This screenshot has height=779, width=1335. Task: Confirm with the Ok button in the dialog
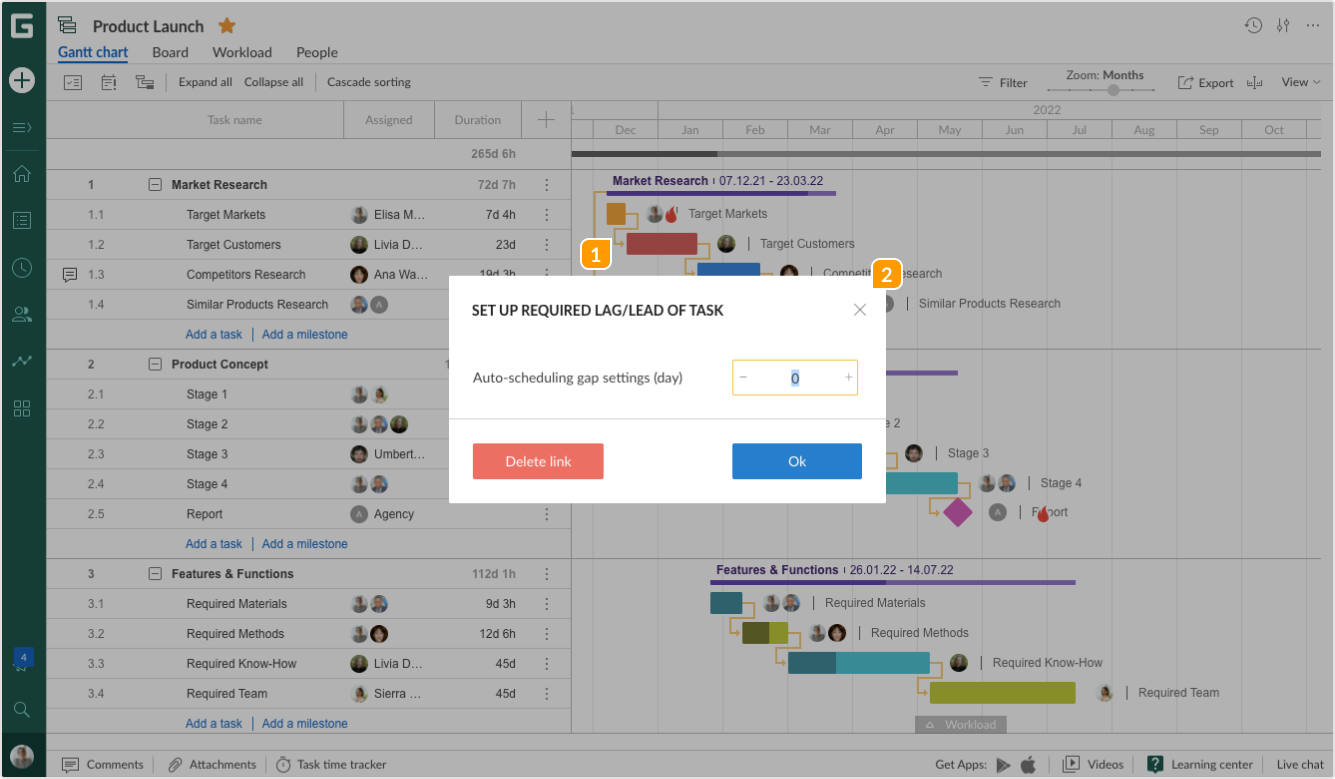coord(796,461)
